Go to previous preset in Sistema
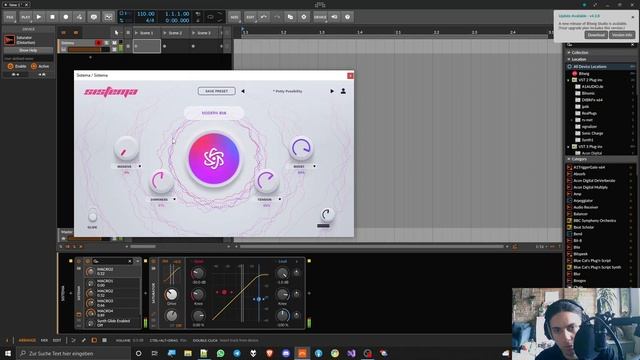640x360 pixels. [243, 91]
